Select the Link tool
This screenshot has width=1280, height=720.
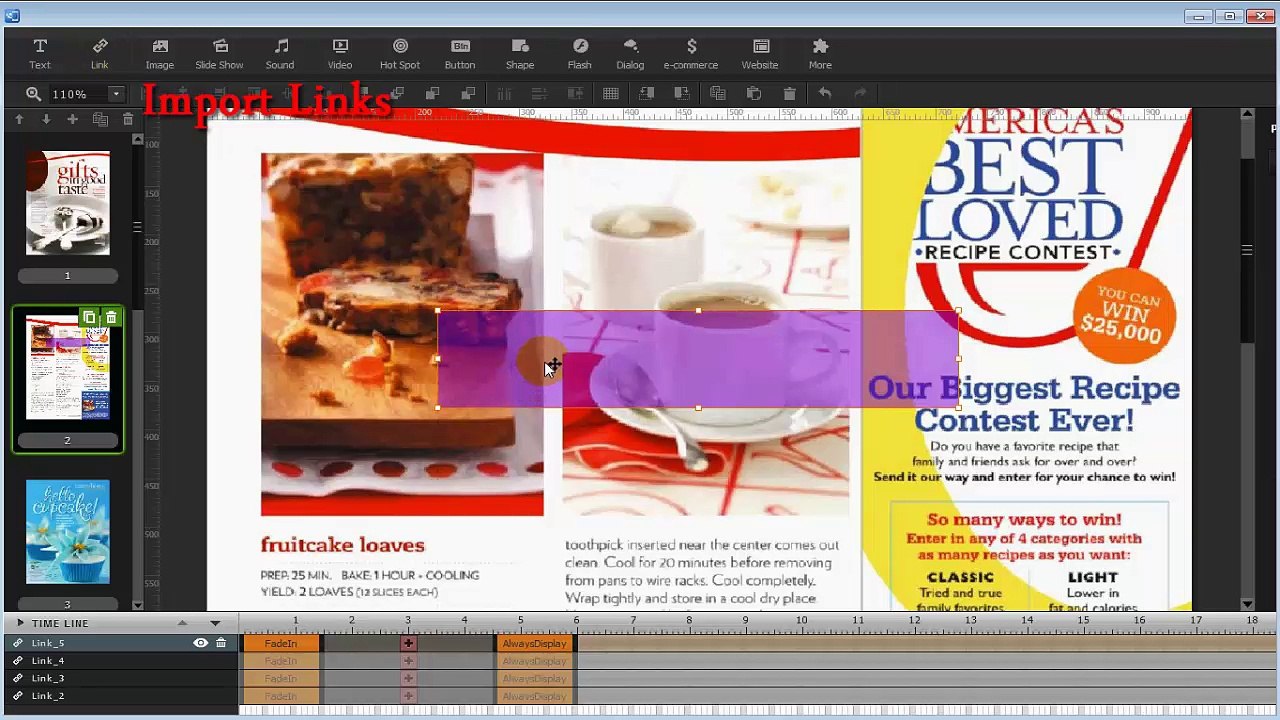pos(100,54)
